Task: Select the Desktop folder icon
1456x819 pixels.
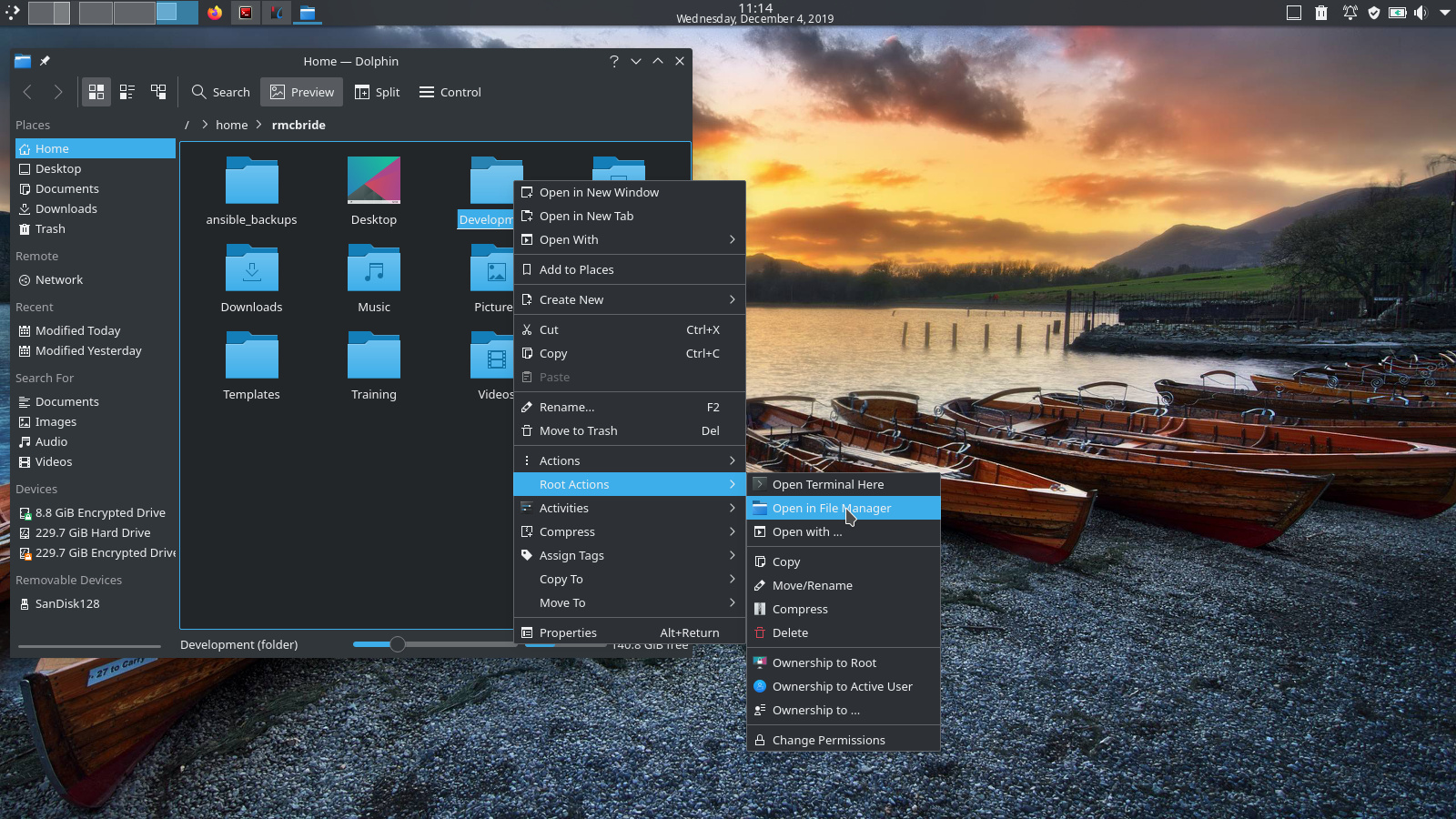Action: (x=374, y=180)
